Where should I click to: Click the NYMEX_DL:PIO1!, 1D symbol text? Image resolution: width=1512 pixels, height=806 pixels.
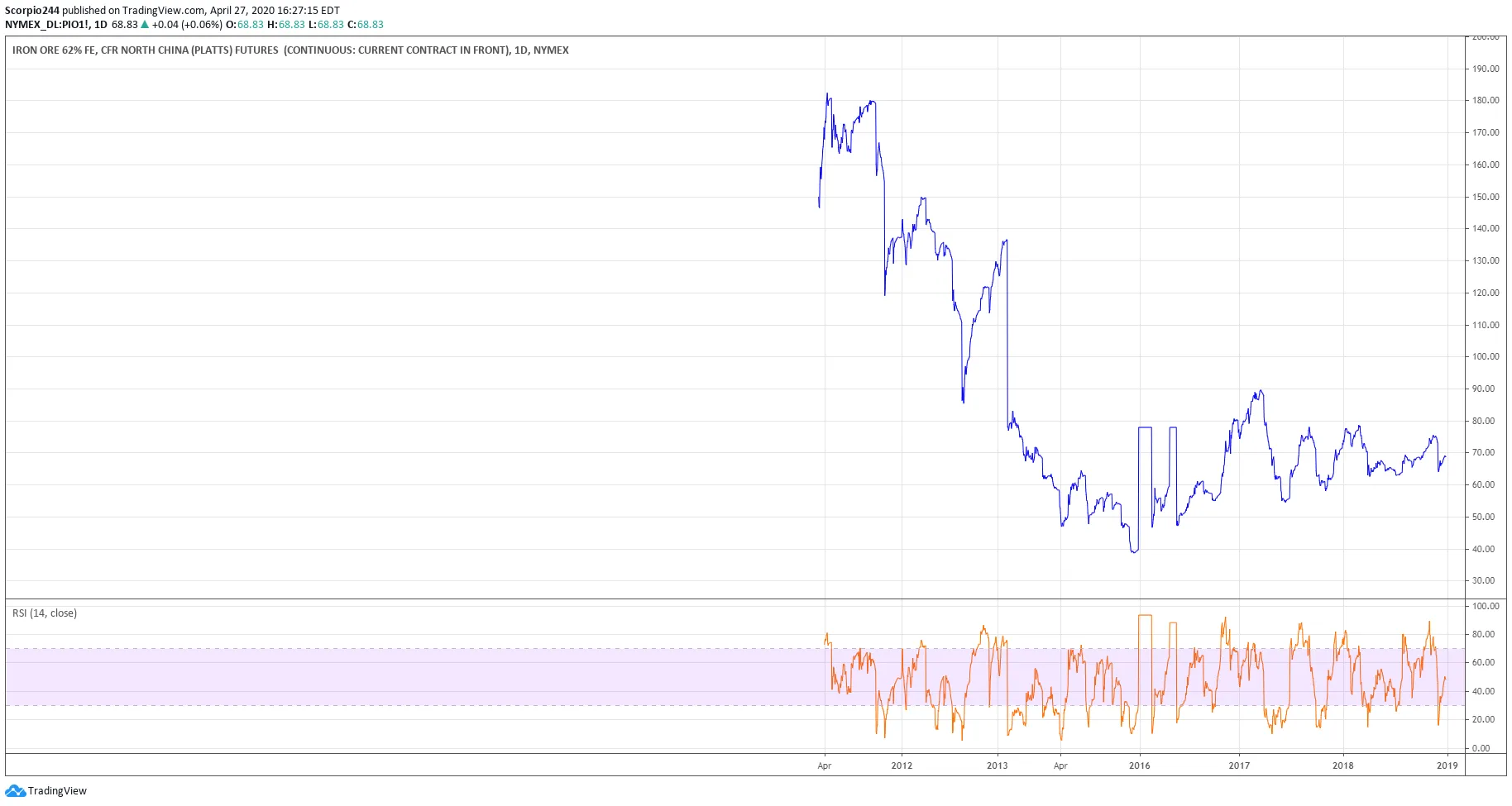(x=56, y=25)
